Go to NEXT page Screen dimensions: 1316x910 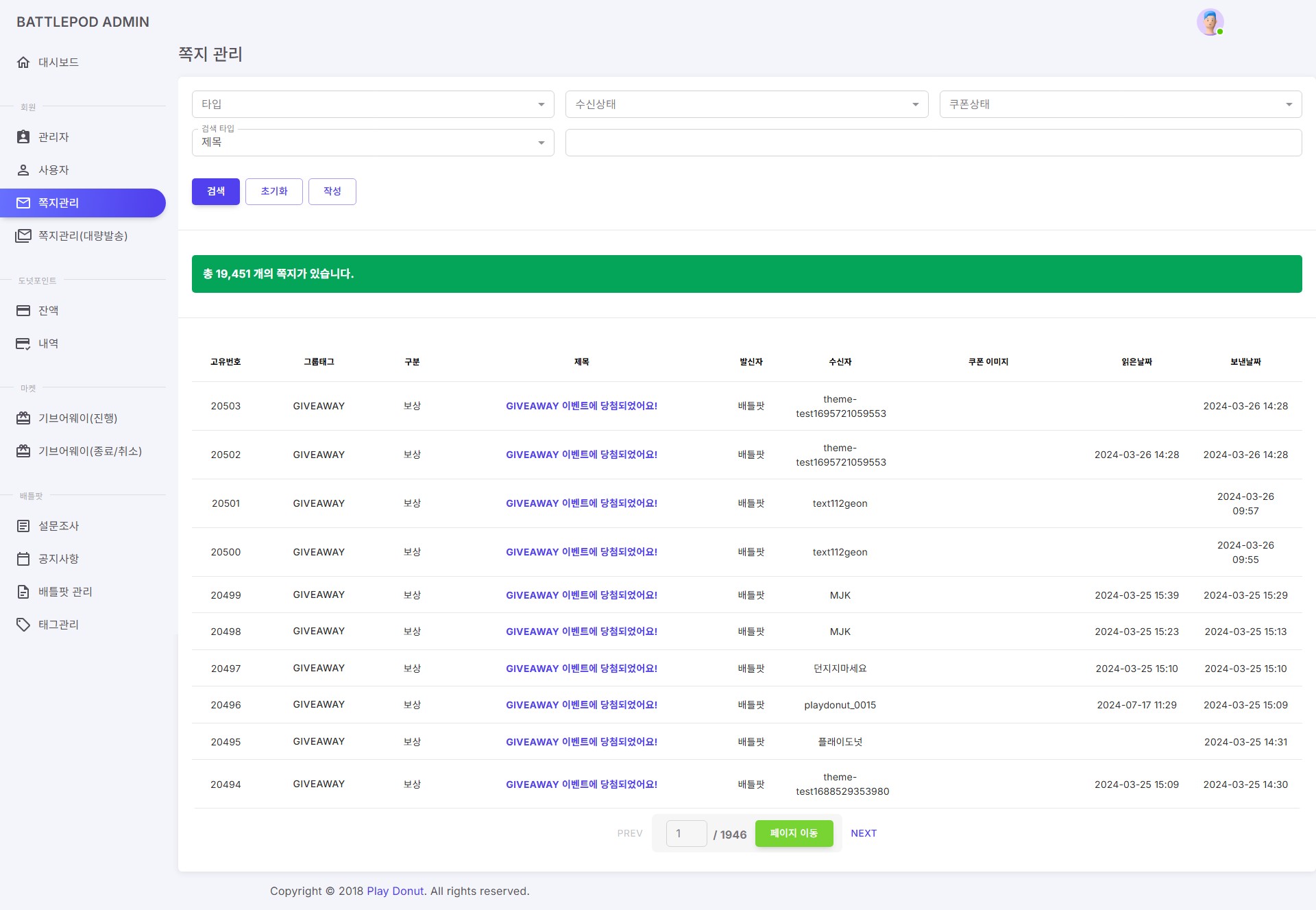(x=864, y=833)
